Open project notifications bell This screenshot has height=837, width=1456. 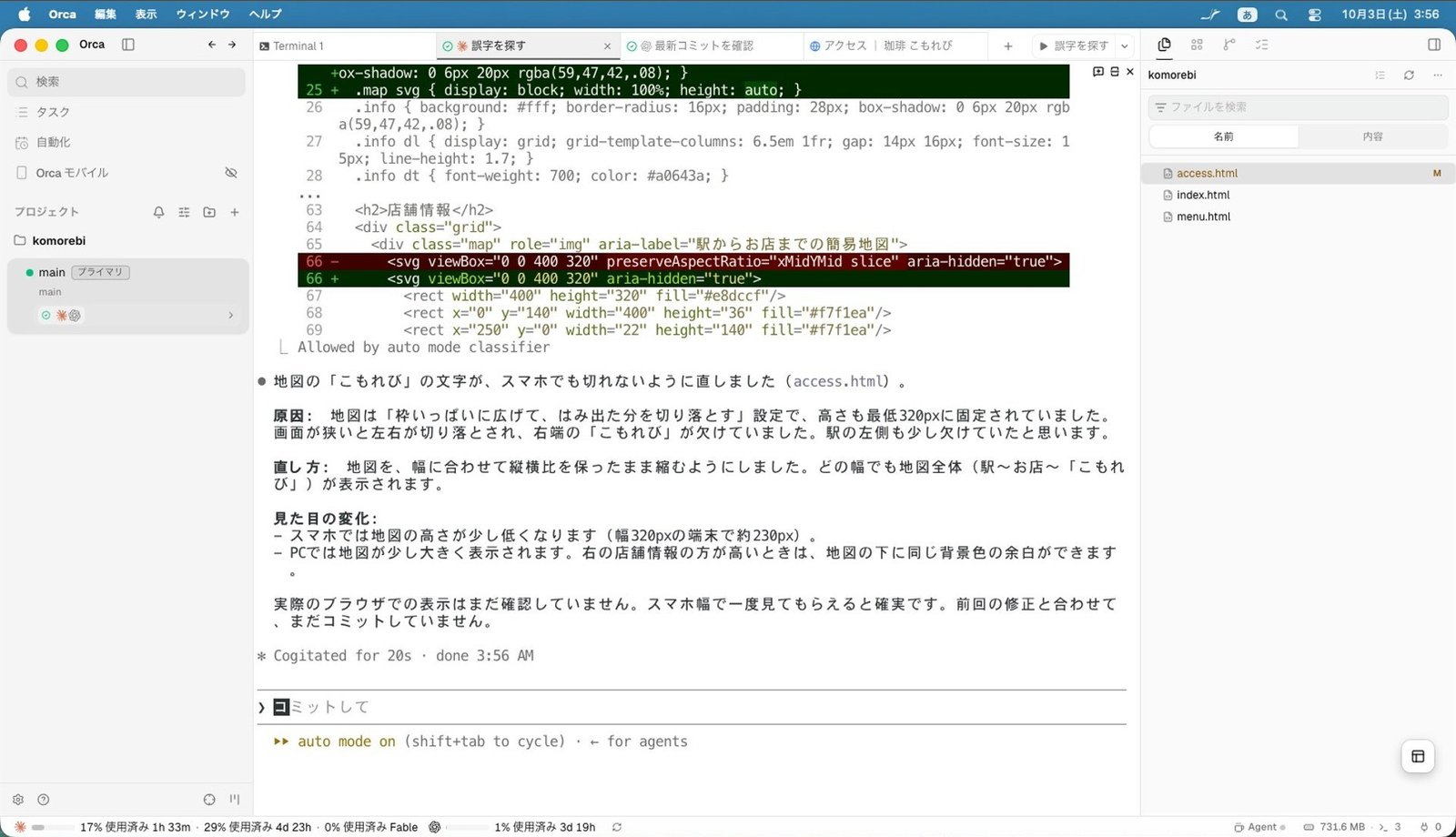(159, 212)
